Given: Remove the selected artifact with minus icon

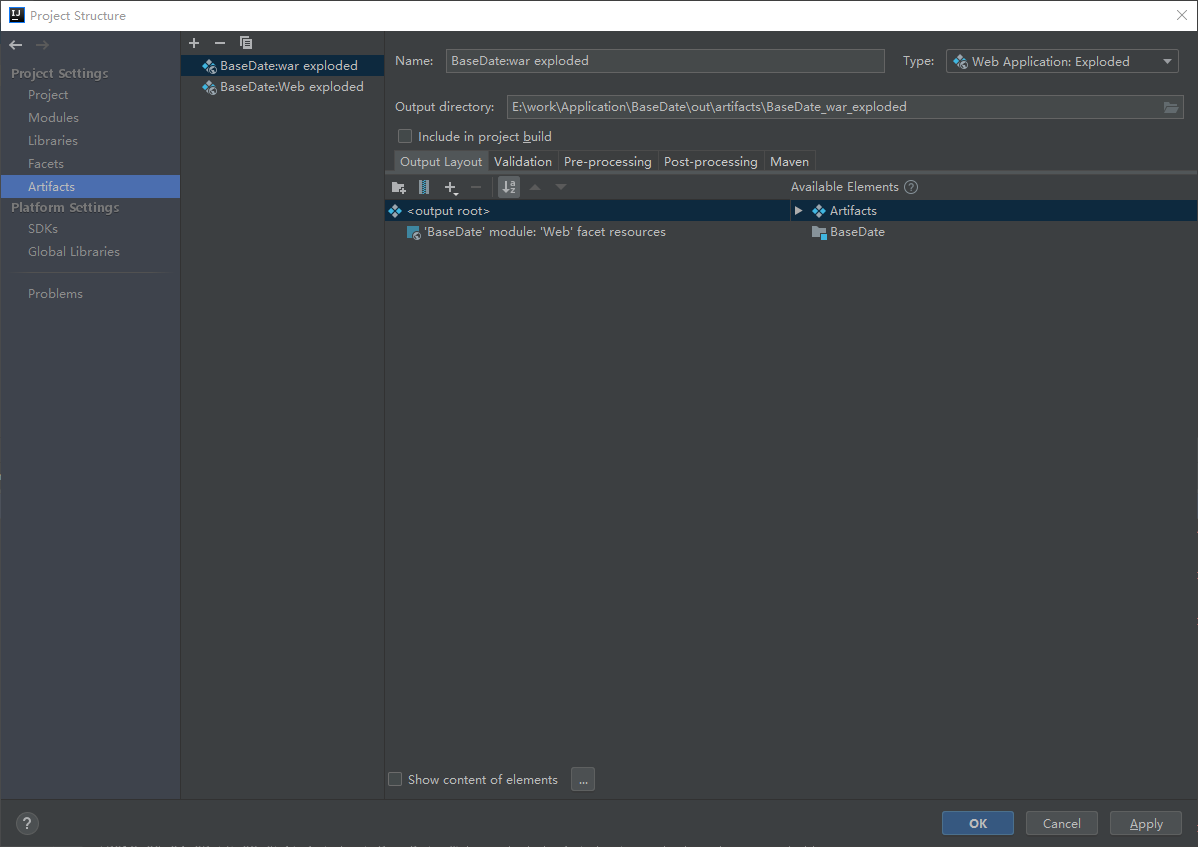Looking at the screenshot, I should (220, 43).
